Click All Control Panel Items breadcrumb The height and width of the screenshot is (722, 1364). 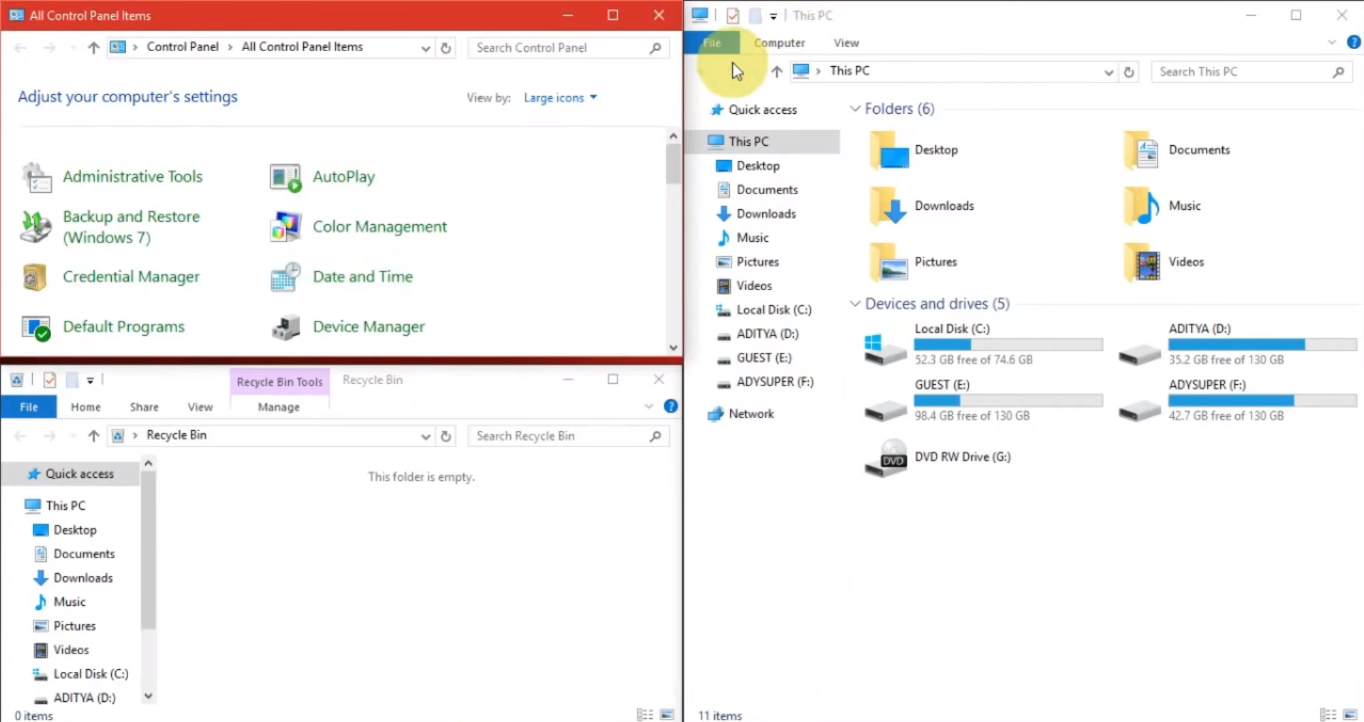click(302, 47)
